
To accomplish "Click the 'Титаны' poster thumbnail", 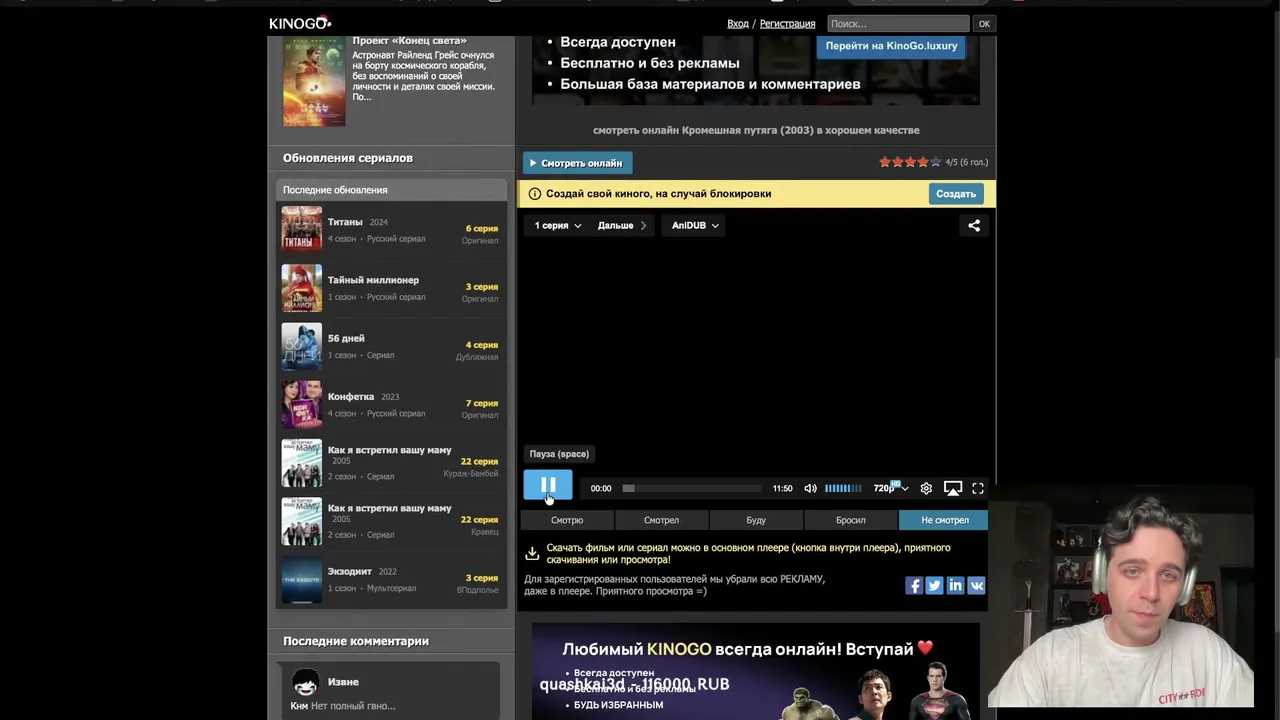I will click(301, 228).
